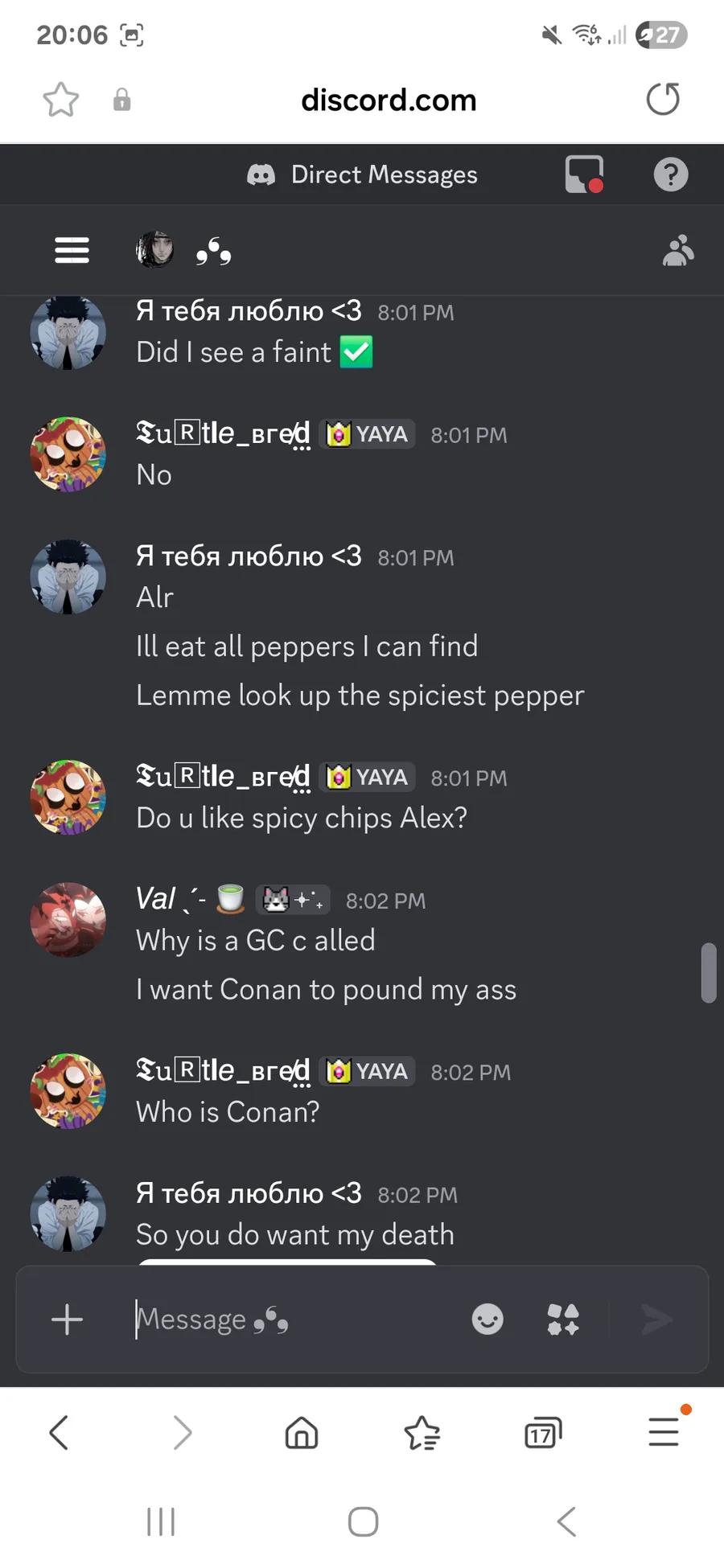Open Val's profile avatar

68,920
